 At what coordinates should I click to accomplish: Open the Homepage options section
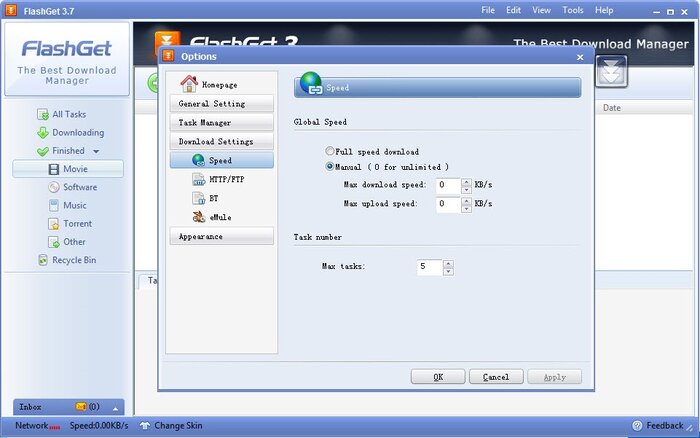click(x=208, y=84)
